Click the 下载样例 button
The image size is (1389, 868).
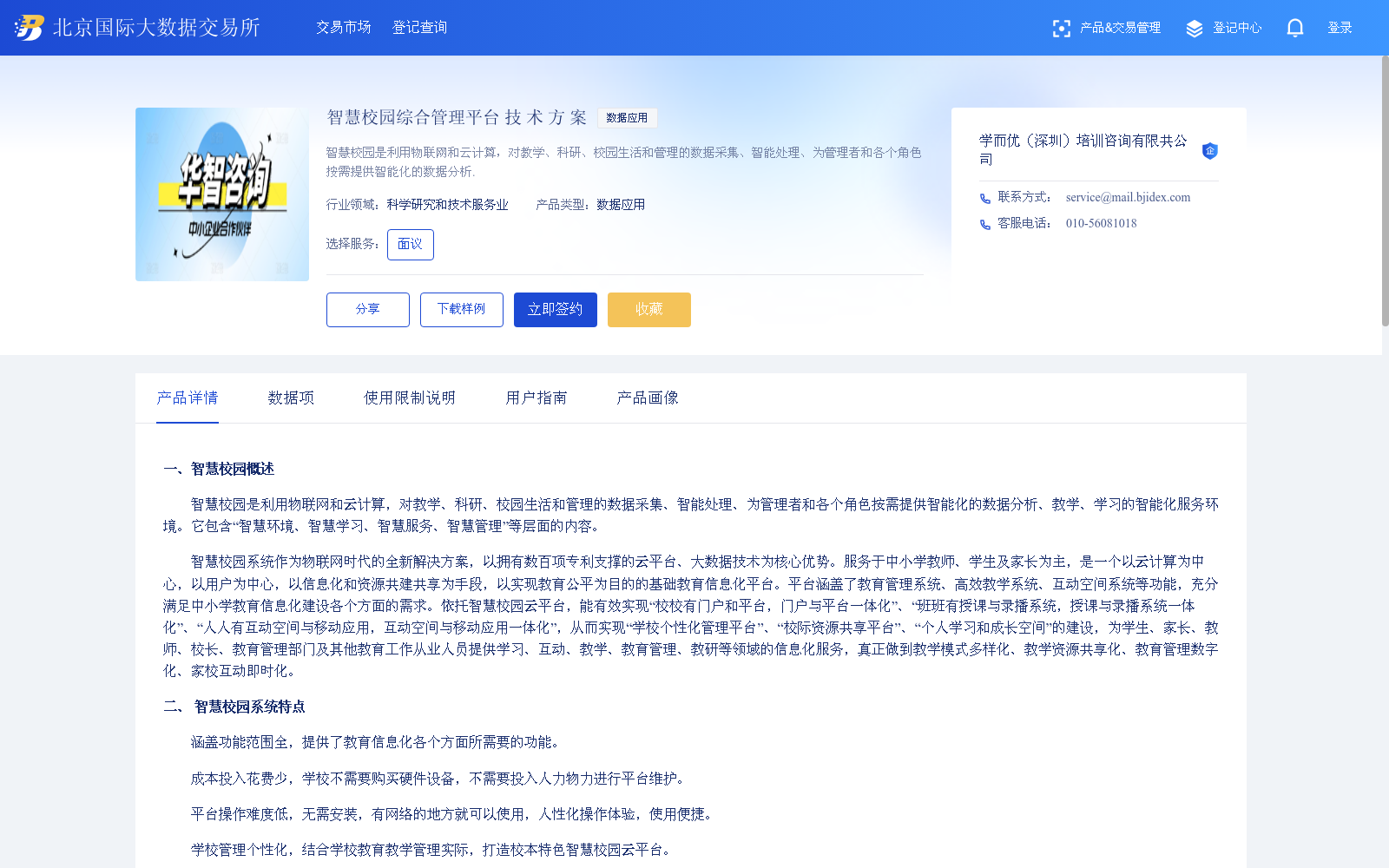point(462,310)
